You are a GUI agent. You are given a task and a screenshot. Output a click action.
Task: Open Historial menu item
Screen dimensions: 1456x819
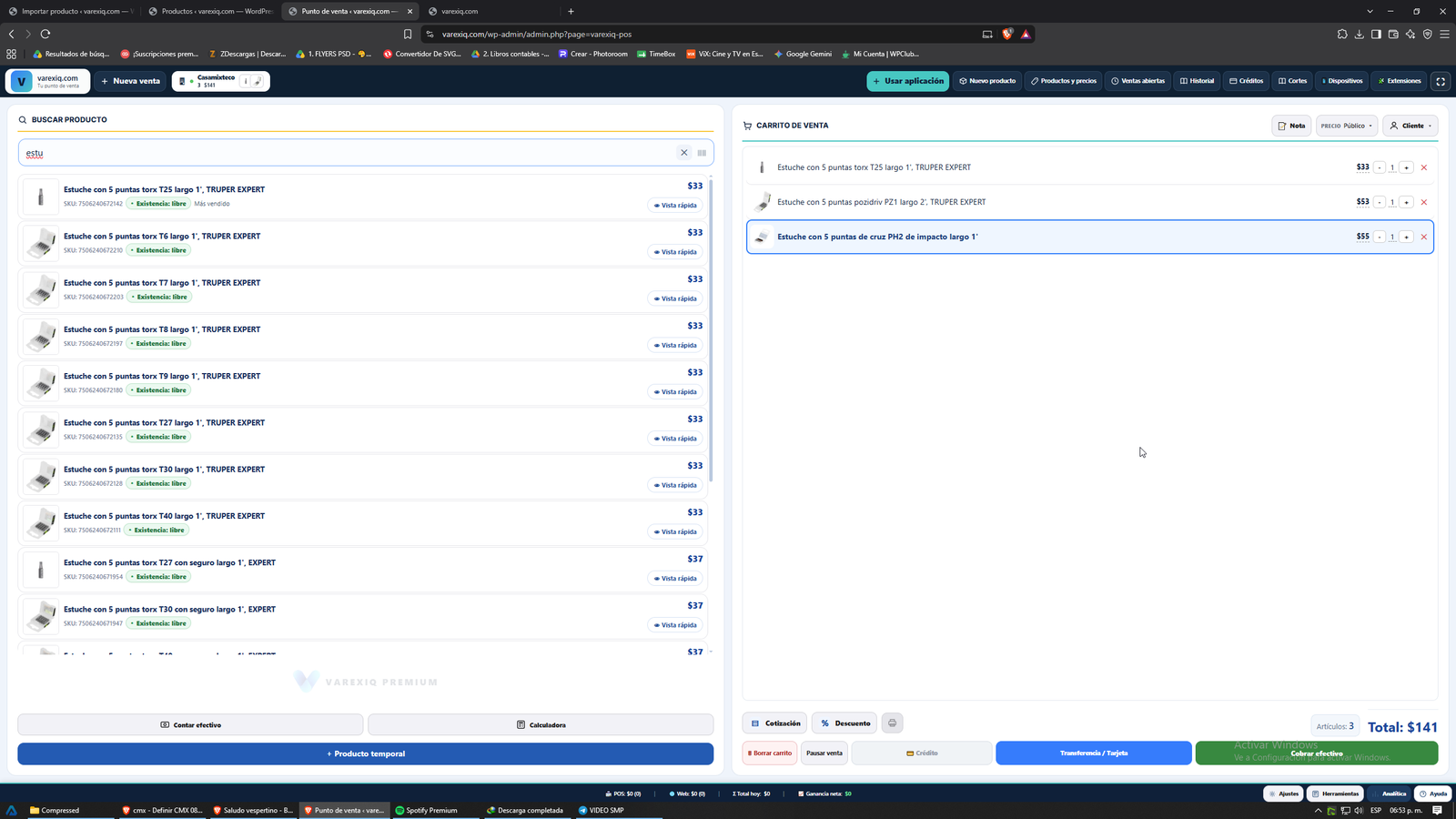point(1197,81)
